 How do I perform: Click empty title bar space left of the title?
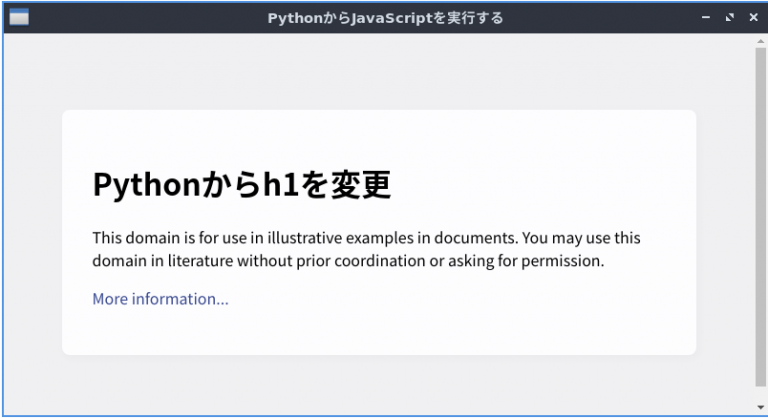tap(147, 18)
